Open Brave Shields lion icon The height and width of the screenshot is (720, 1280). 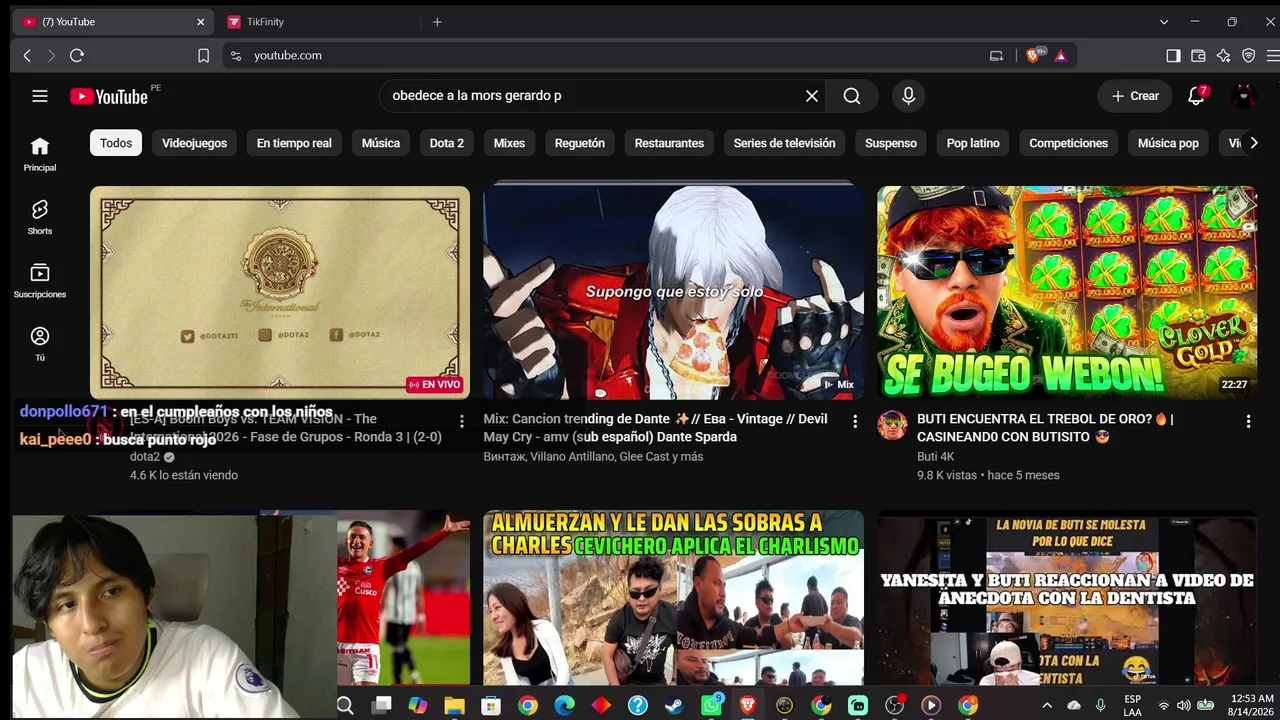click(1034, 56)
